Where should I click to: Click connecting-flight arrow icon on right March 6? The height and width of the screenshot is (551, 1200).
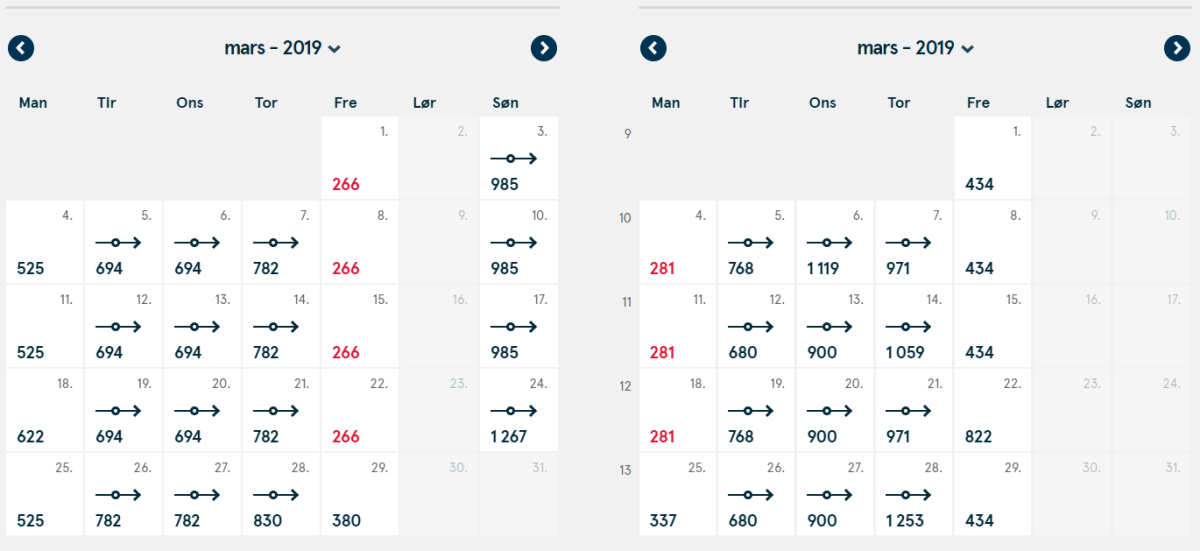tap(830, 243)
